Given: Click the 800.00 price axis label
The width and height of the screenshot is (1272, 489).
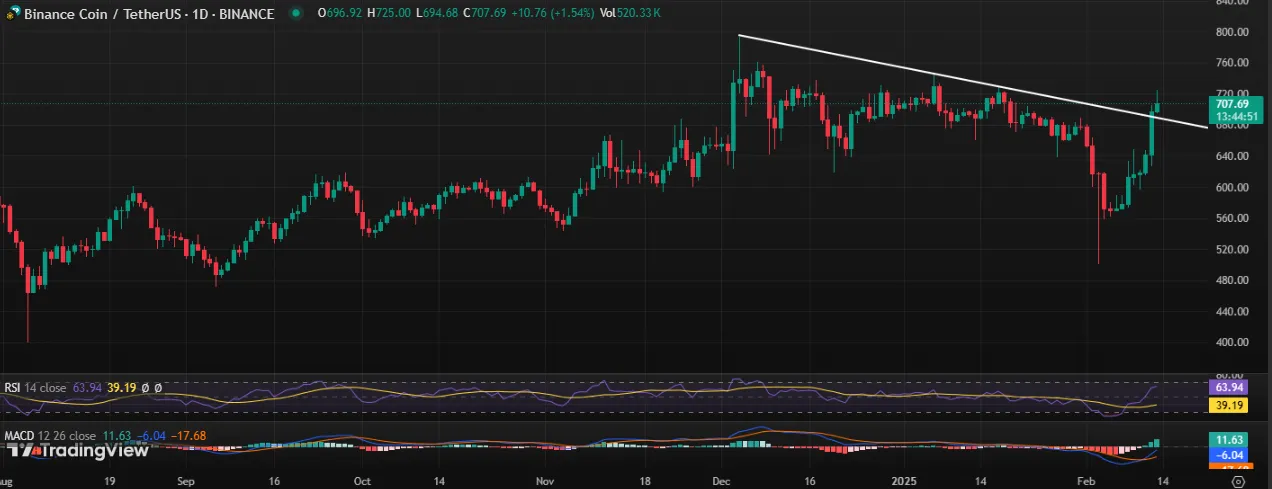Looking at the screenshot, I should pyautogui.click(x=1231, y=32).
